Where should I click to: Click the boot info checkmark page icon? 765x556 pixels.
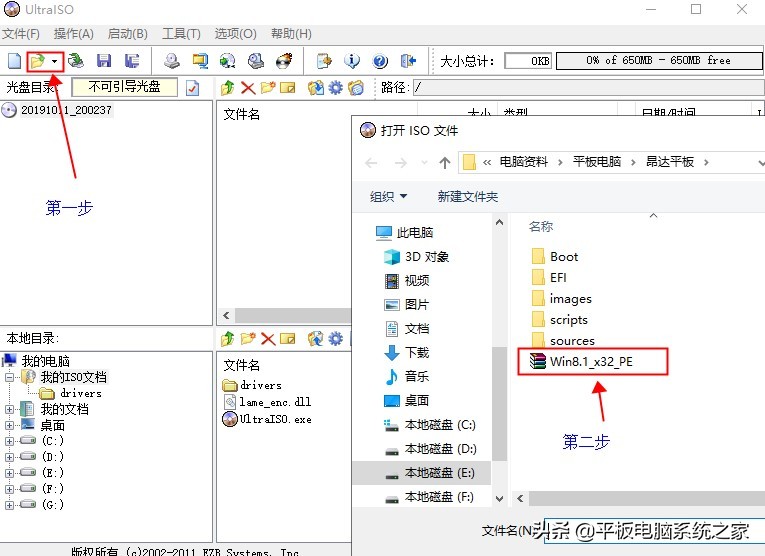[x=193, y=88]
